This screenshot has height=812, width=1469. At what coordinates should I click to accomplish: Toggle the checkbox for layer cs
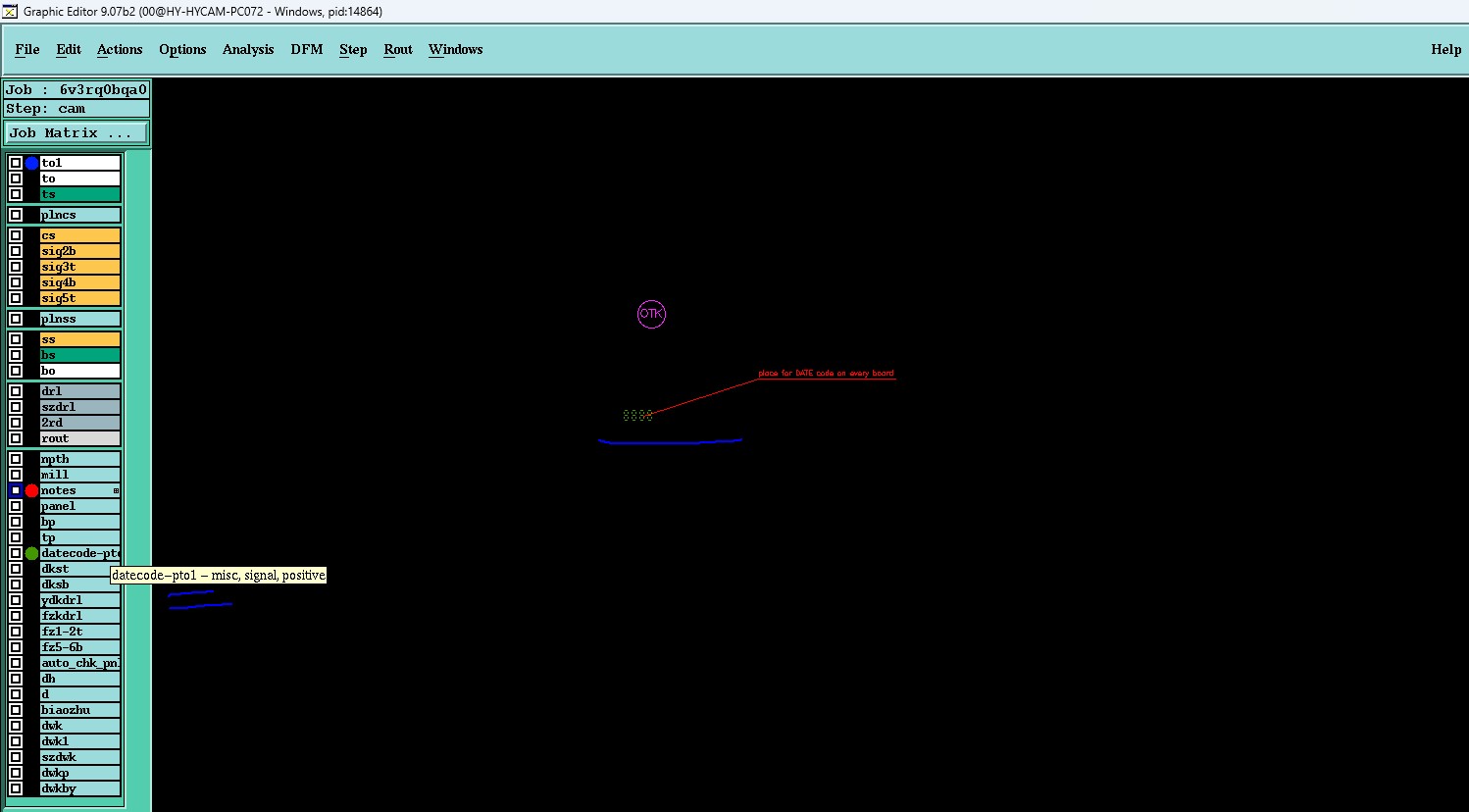[16, 235]
